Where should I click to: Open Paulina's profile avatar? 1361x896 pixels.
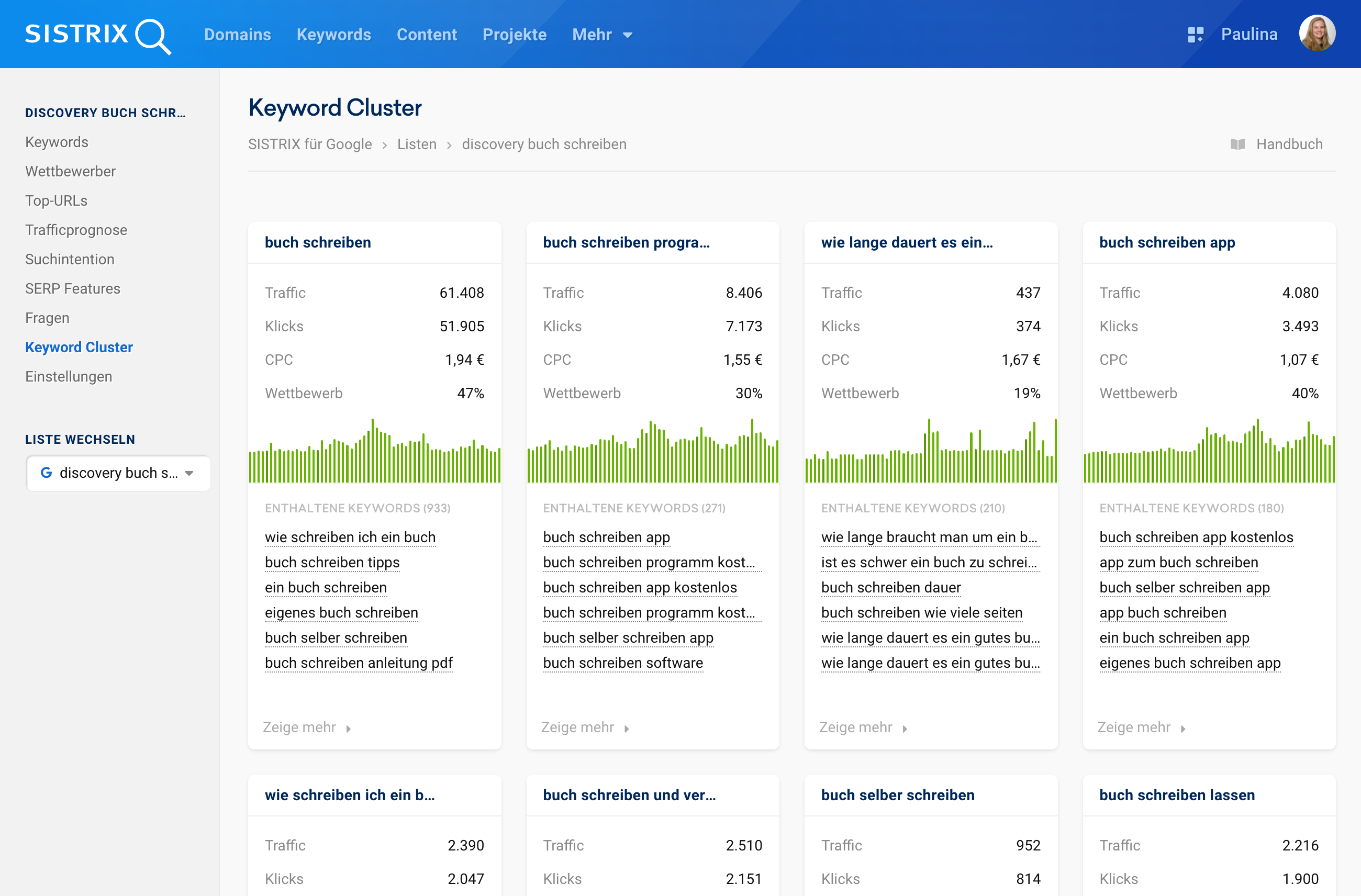coord(1317,33)
